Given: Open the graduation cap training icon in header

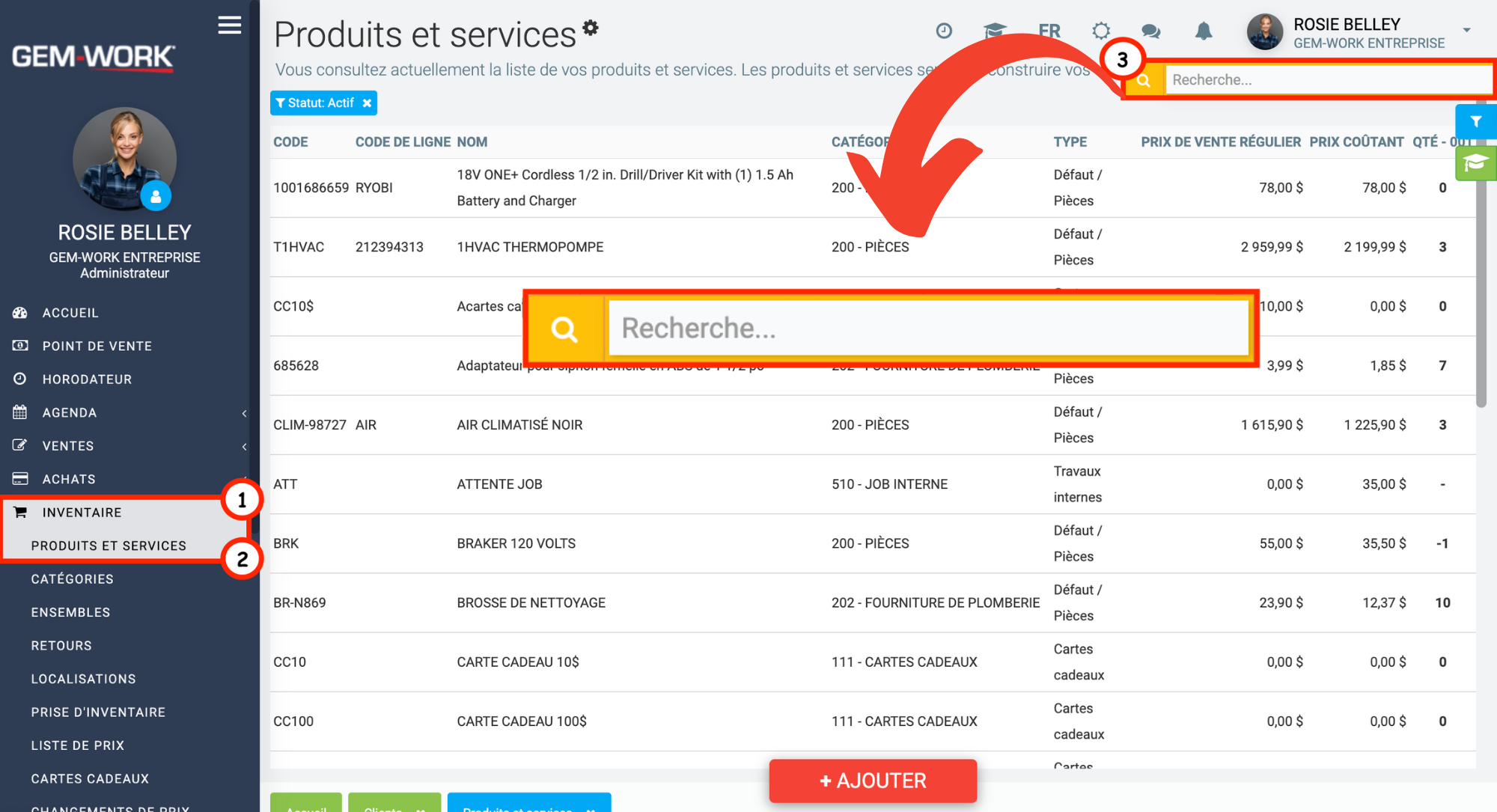Looking at the screenshot, I should coord(994,31).
